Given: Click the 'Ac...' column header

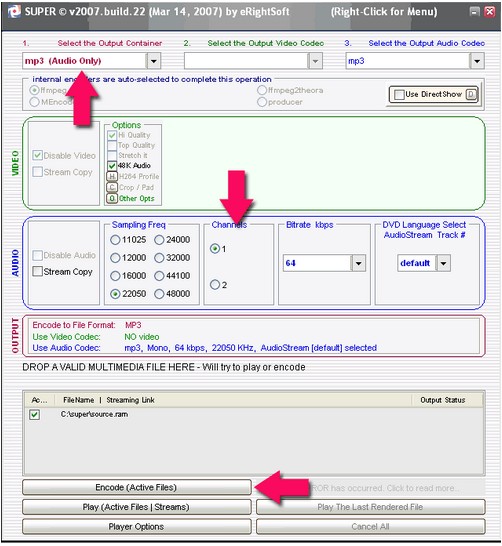Looking at the screenshot, I should 40,400.
